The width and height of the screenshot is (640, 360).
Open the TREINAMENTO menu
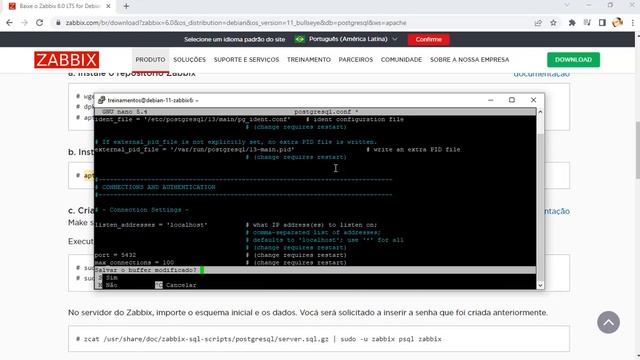click(x=309, y=60)
